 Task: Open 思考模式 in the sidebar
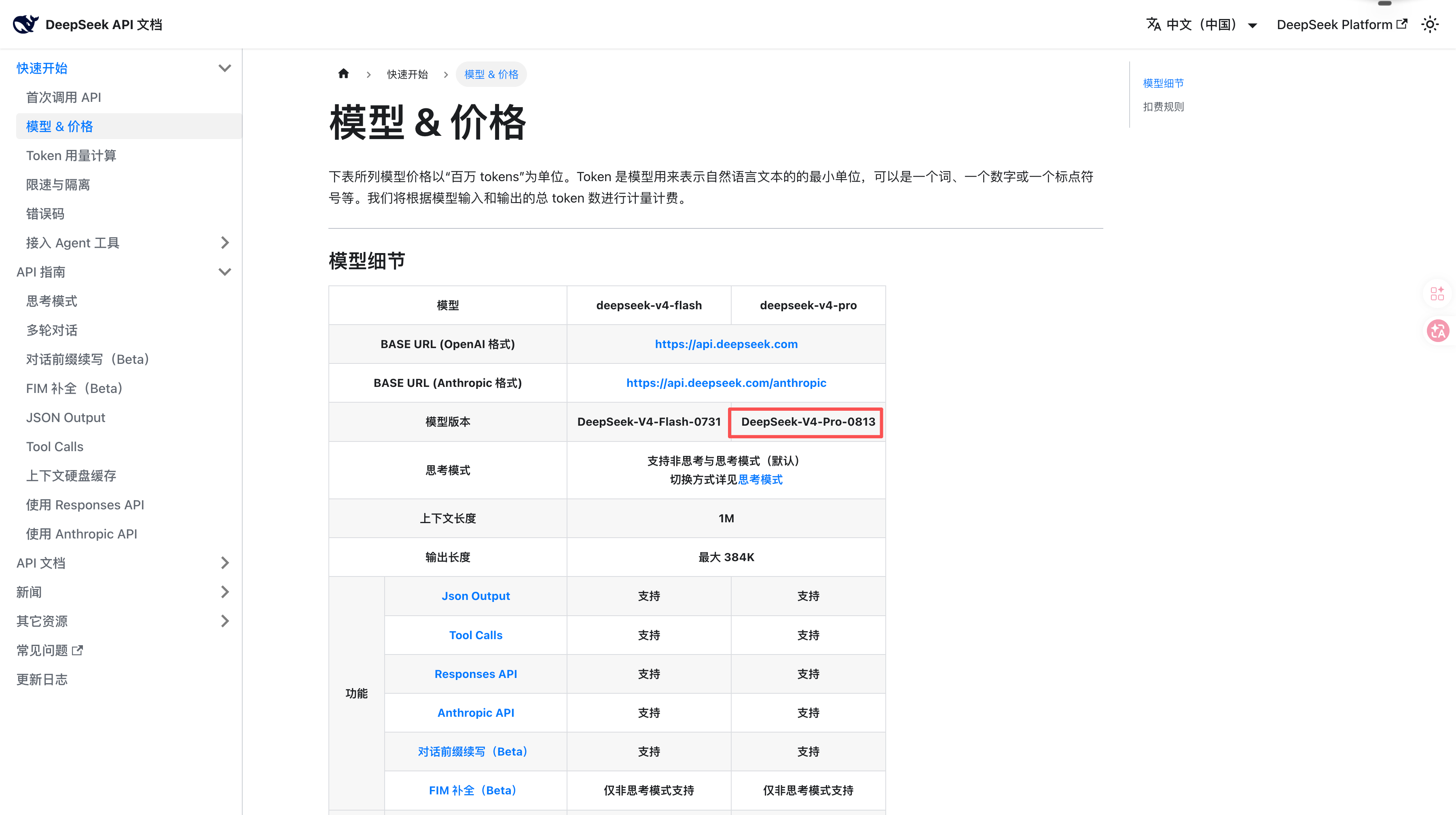[x=52, y=301]
